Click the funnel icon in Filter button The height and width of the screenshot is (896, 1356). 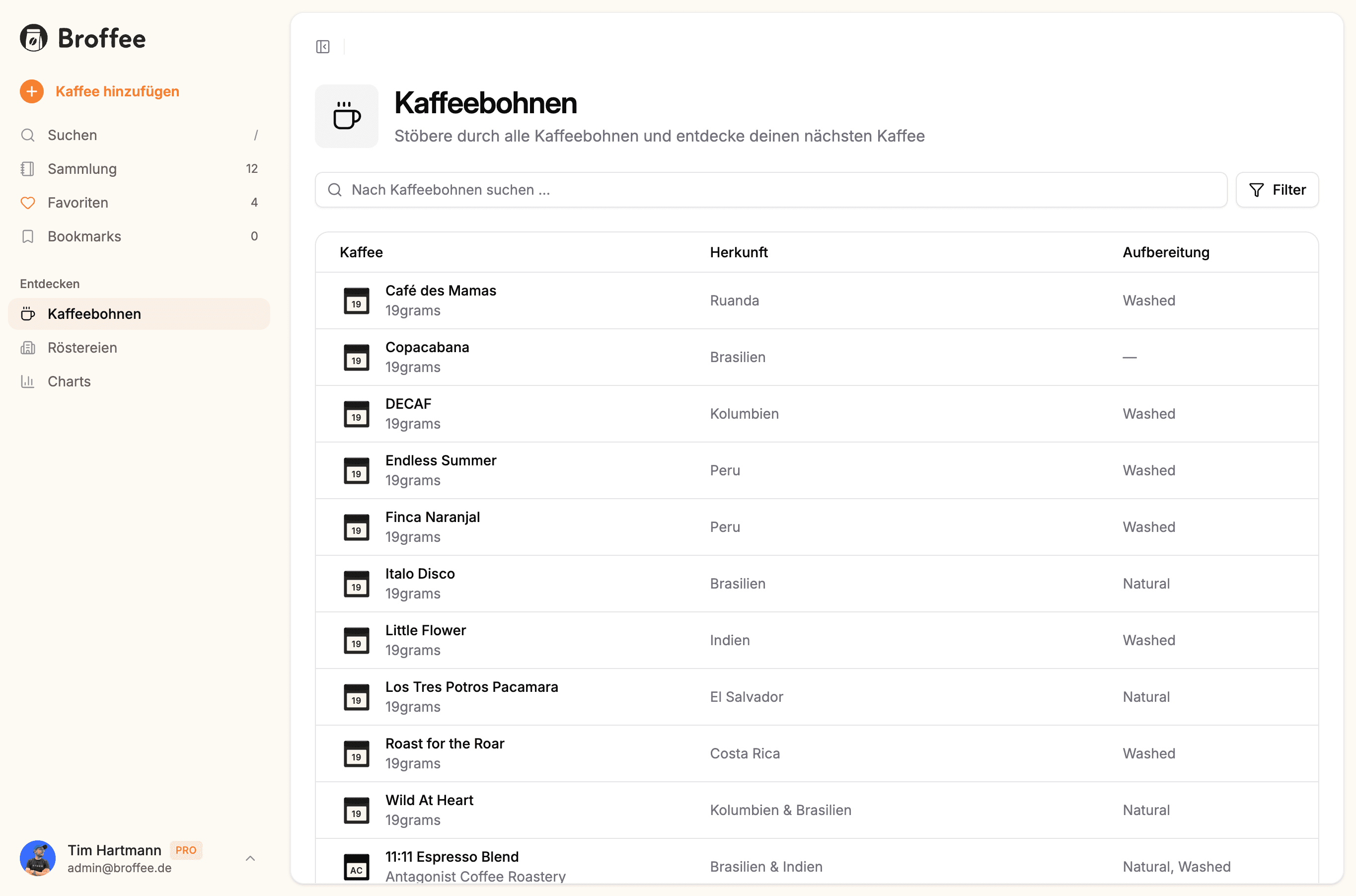pyautogui.click(x=1256, y=190)
